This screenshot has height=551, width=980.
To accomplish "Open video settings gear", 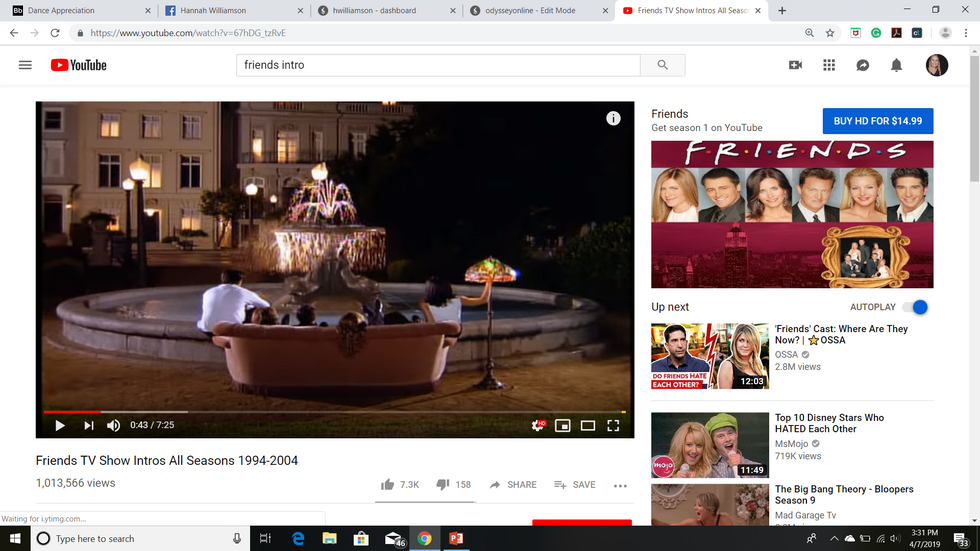I will pyautogui.click(x=538, y=425).
